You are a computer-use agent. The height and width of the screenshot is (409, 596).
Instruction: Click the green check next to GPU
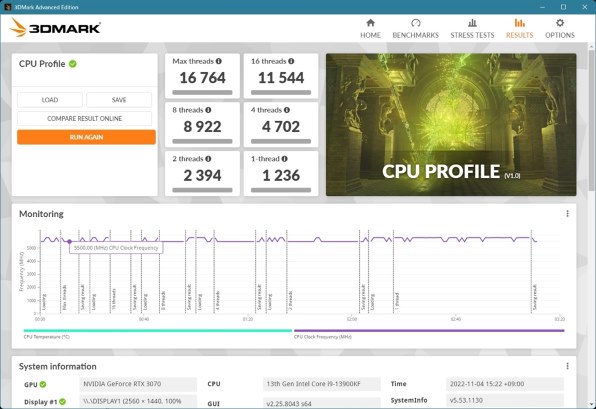pos(43,384)
